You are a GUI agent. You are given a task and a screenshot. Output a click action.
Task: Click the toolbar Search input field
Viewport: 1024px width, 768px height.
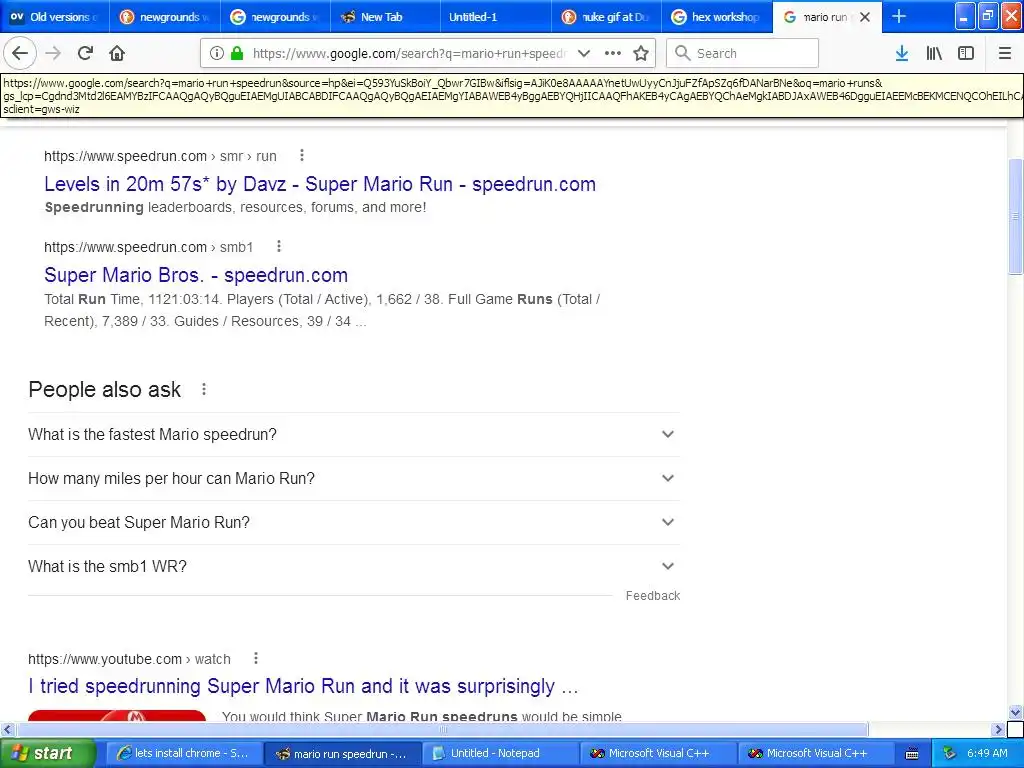743,54
